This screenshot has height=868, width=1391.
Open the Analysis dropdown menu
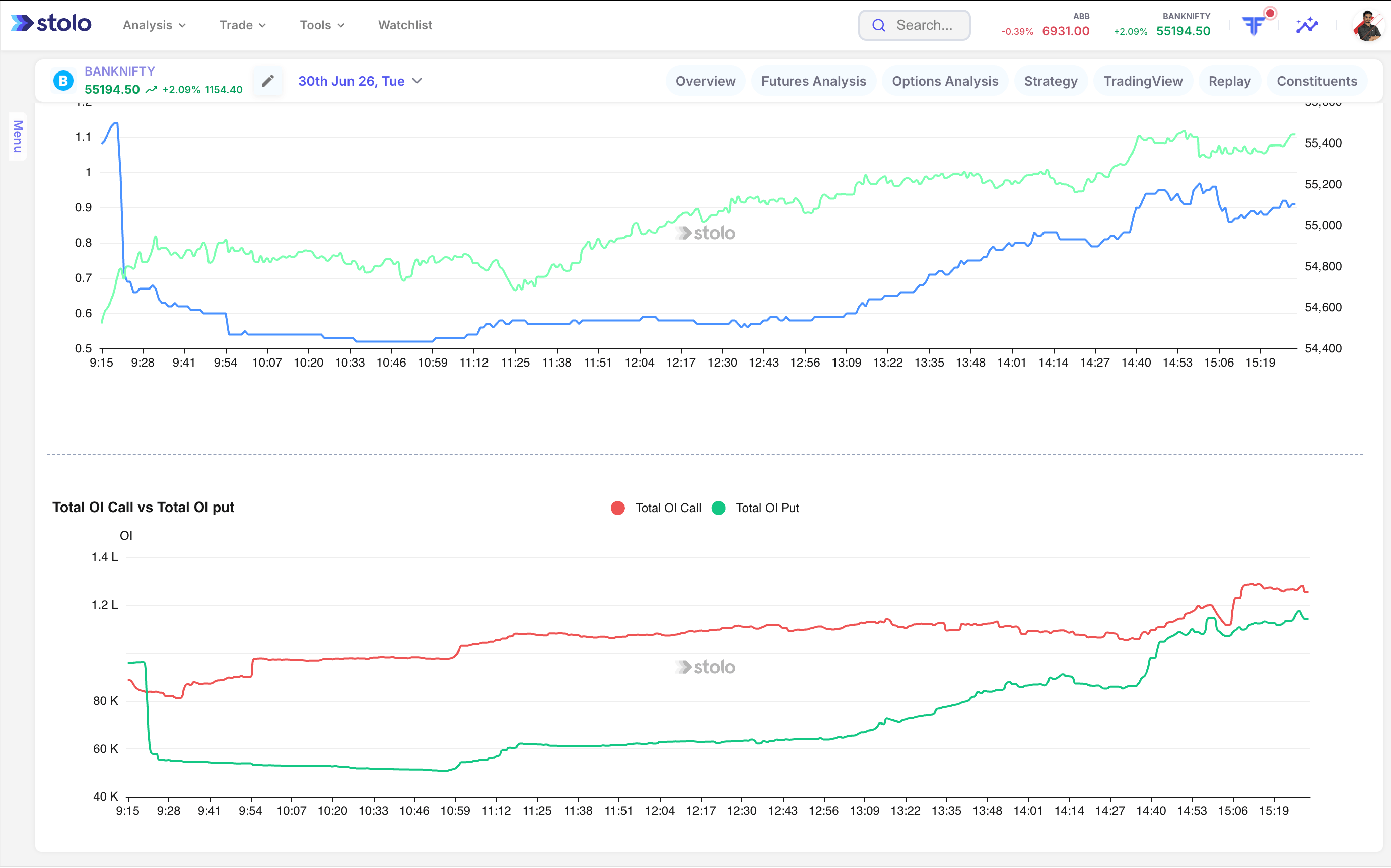coord(154,25)
